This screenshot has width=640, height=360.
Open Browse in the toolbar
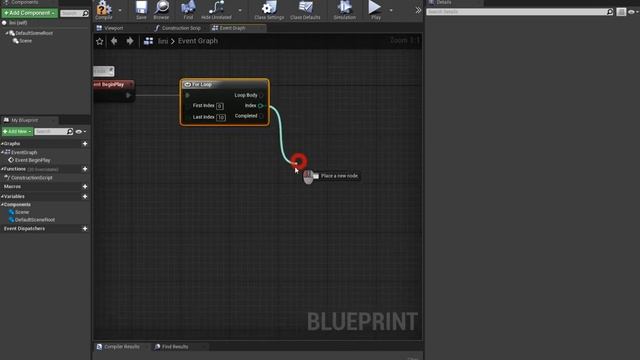point(161,10)
